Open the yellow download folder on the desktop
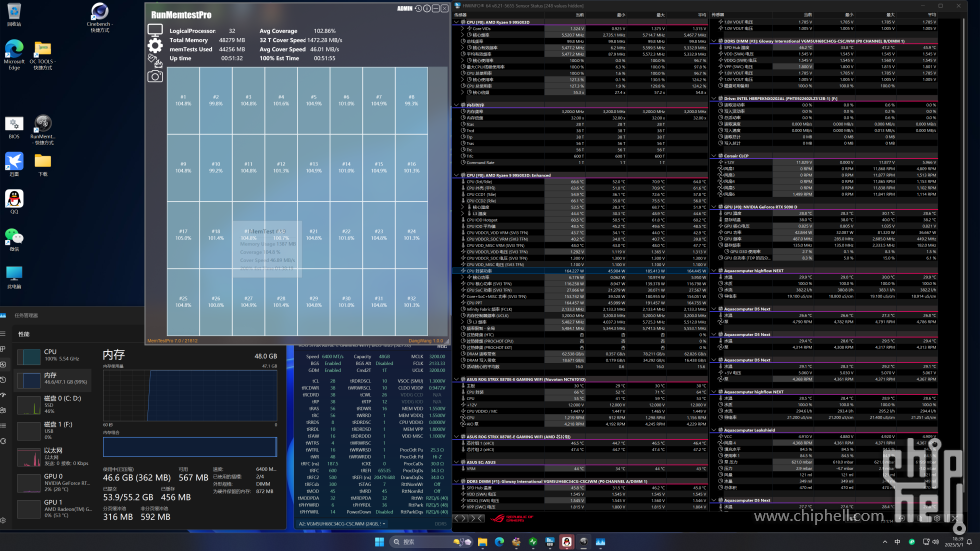Viewport: 980px width, 551px height. coord(42,164)
